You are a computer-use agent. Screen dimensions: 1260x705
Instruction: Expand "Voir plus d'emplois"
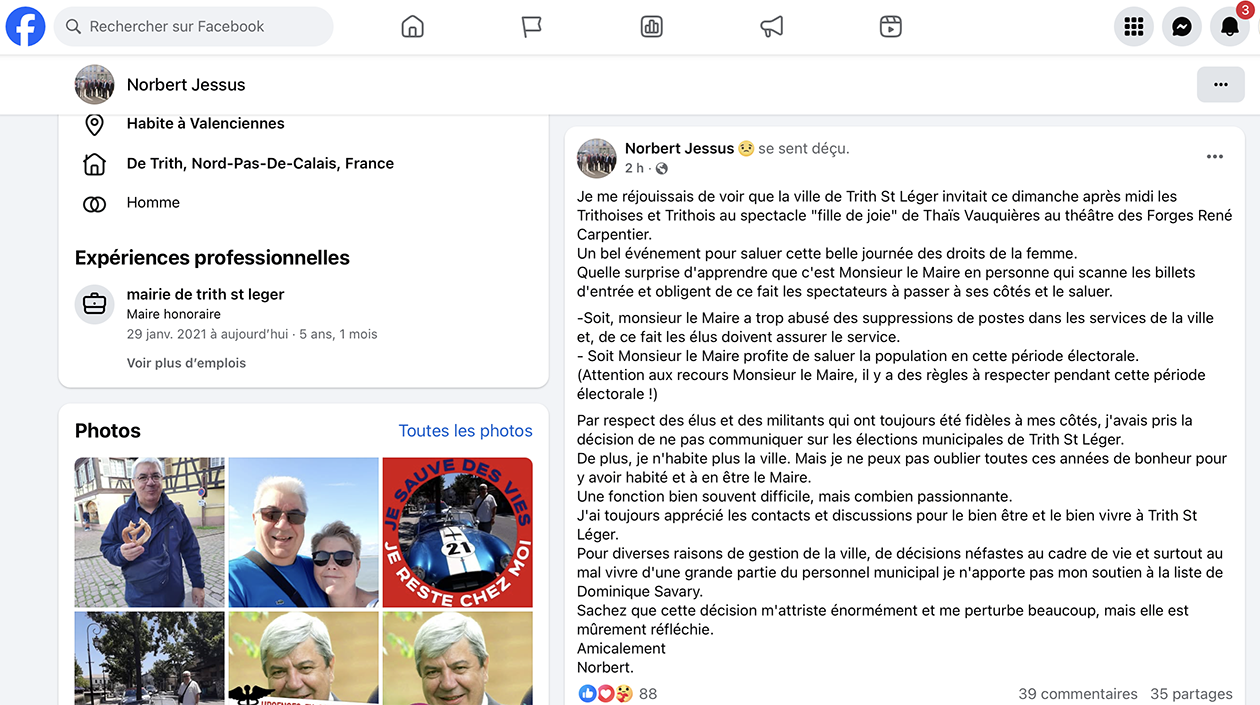tap(186, 363)
